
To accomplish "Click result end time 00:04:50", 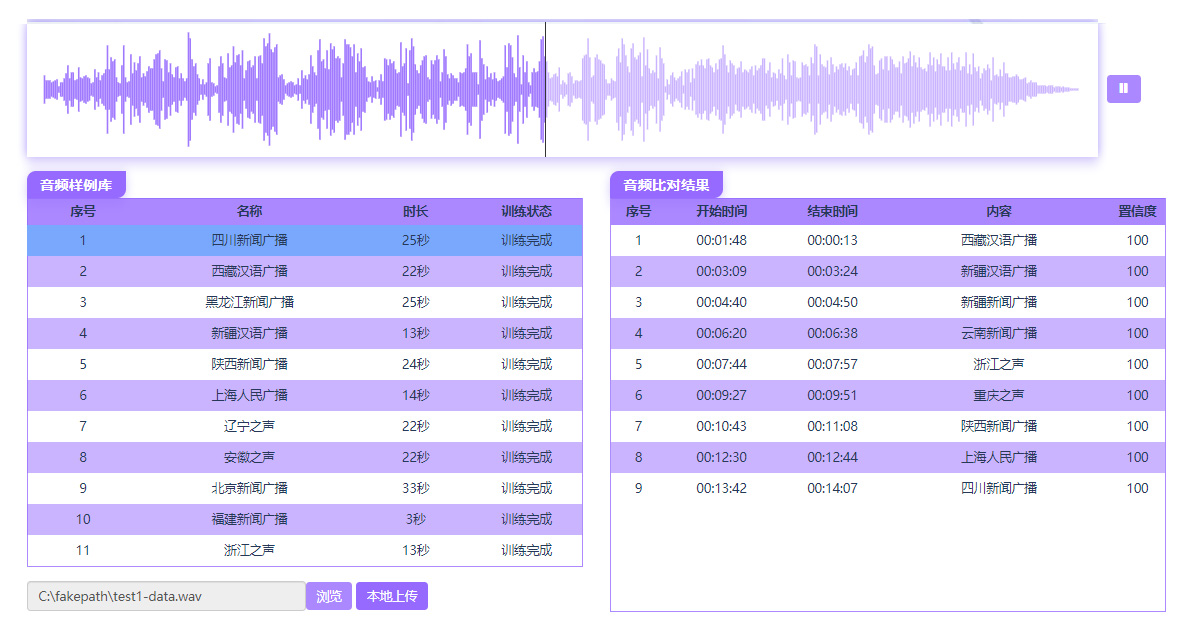I will [832, 302].
